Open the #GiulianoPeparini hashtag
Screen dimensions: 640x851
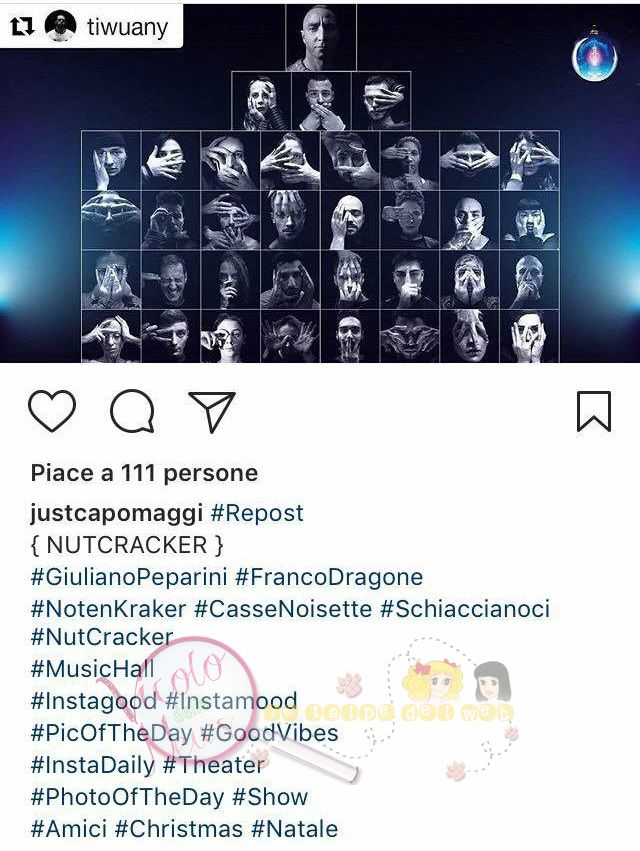(x=129, y=577)
